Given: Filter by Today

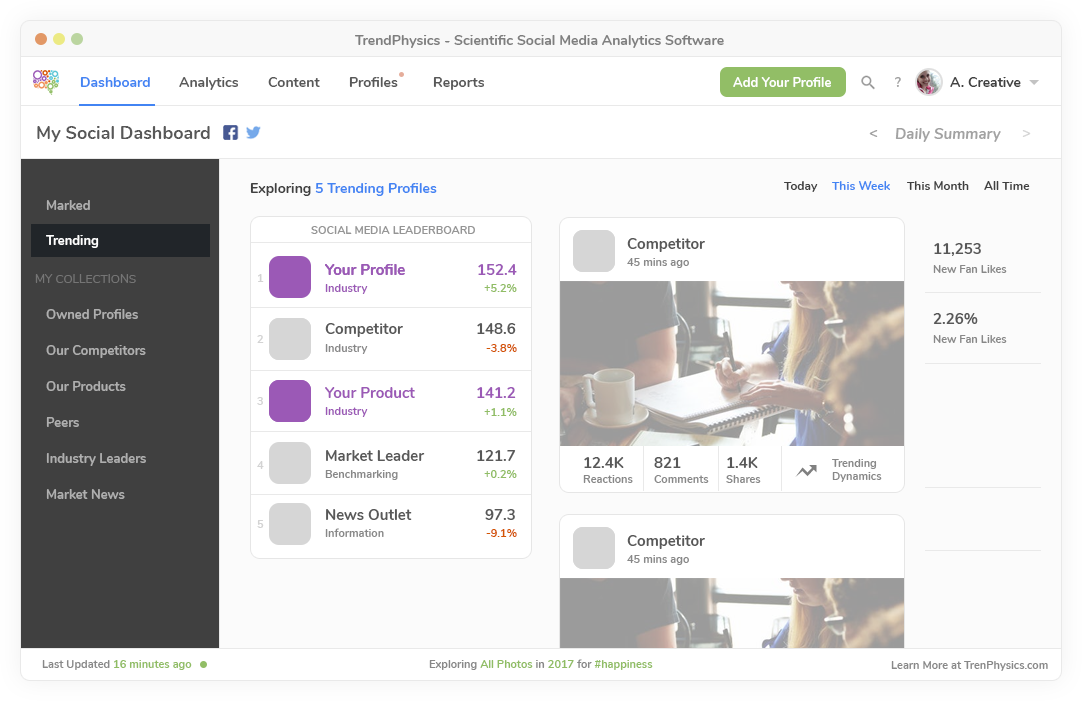Looking at the screenshot, I should pyautogui.click(x=800, y=186).
